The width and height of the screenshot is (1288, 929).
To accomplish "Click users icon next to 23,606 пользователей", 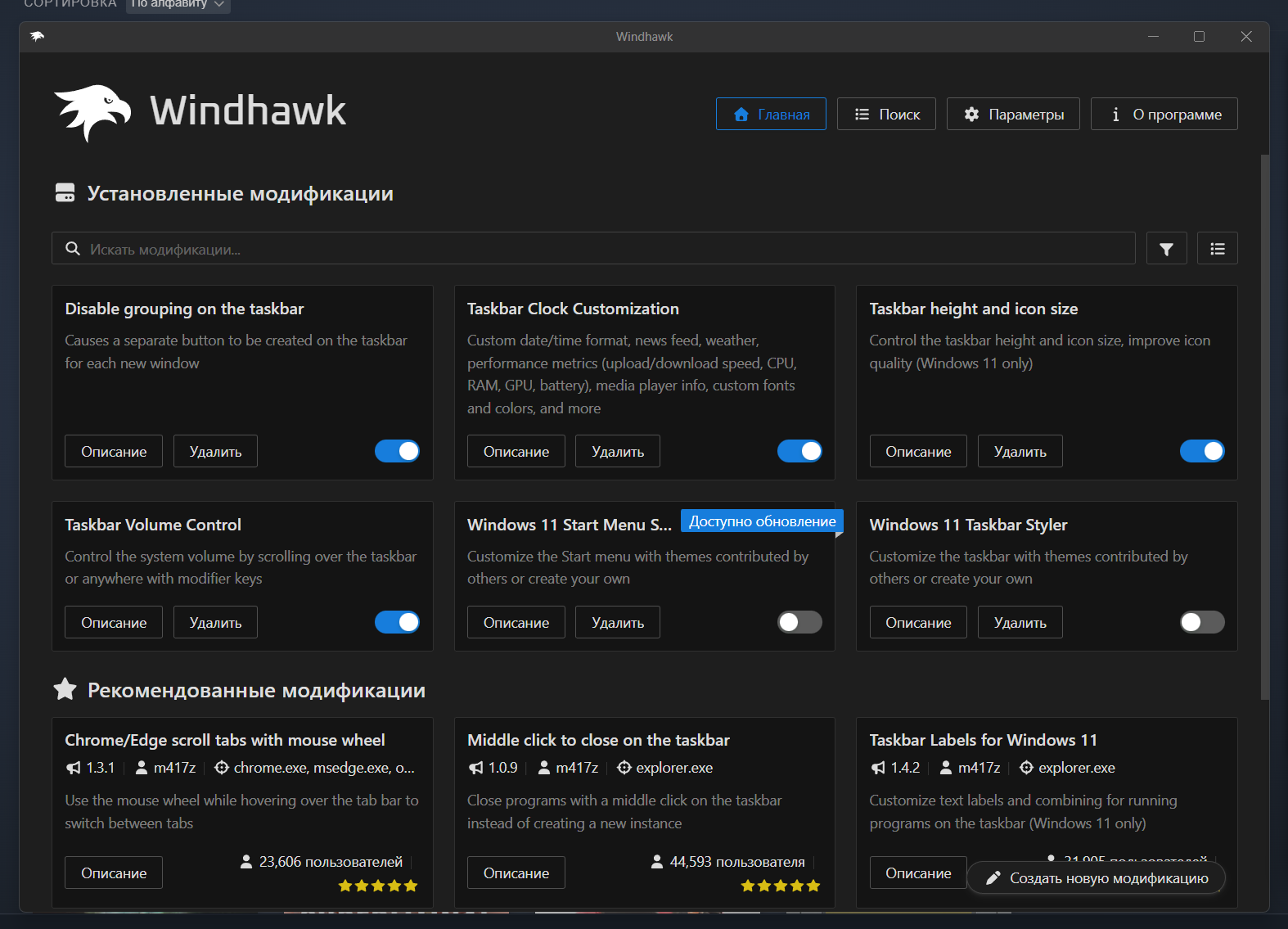I will click(x=246, y=862).
